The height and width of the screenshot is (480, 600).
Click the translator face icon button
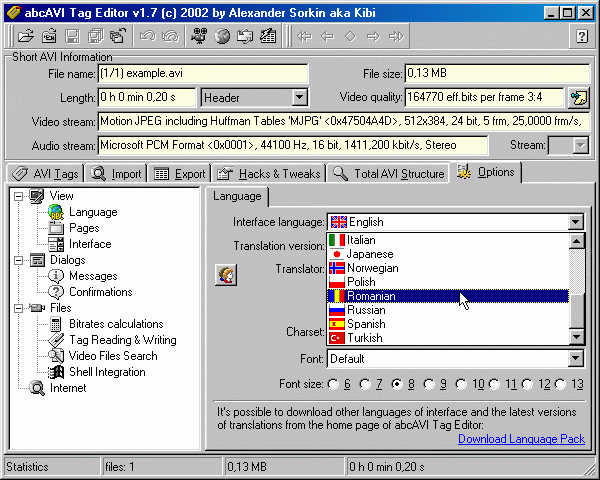(x=226, y=274)
